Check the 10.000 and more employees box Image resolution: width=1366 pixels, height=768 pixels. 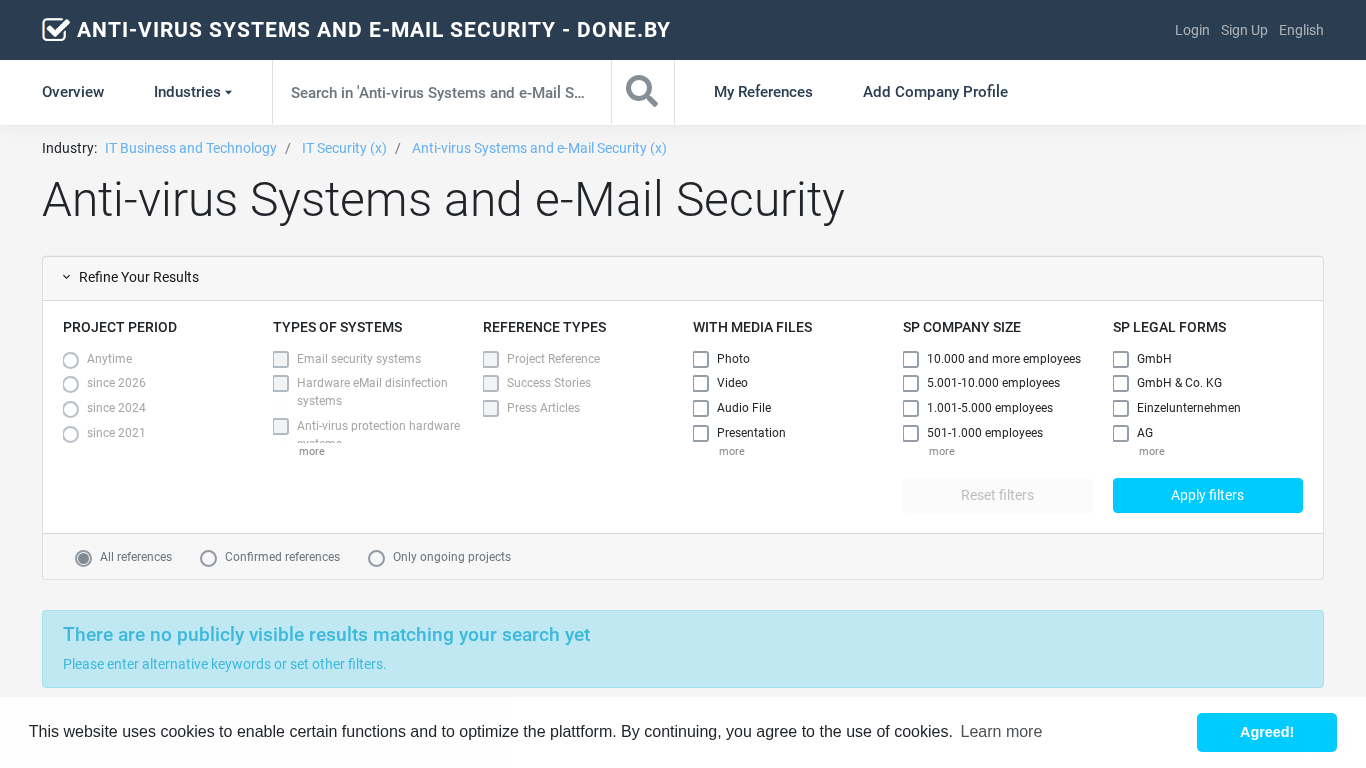click(911, 359)
